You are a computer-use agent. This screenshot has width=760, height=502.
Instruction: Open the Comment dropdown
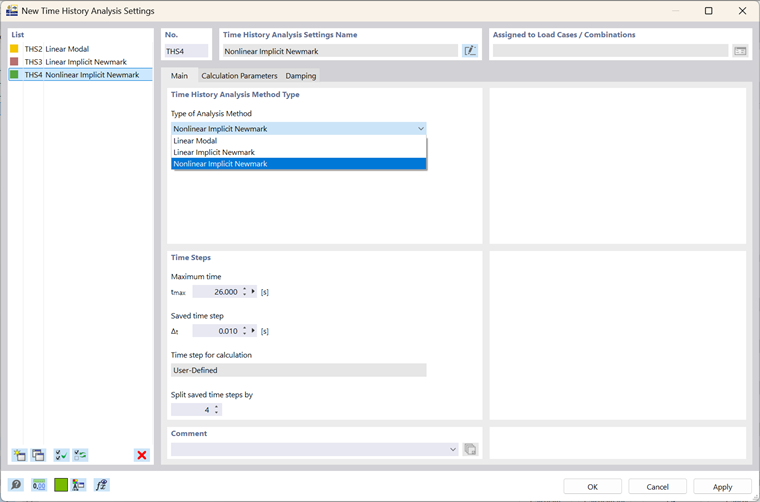tap(453, 449)
